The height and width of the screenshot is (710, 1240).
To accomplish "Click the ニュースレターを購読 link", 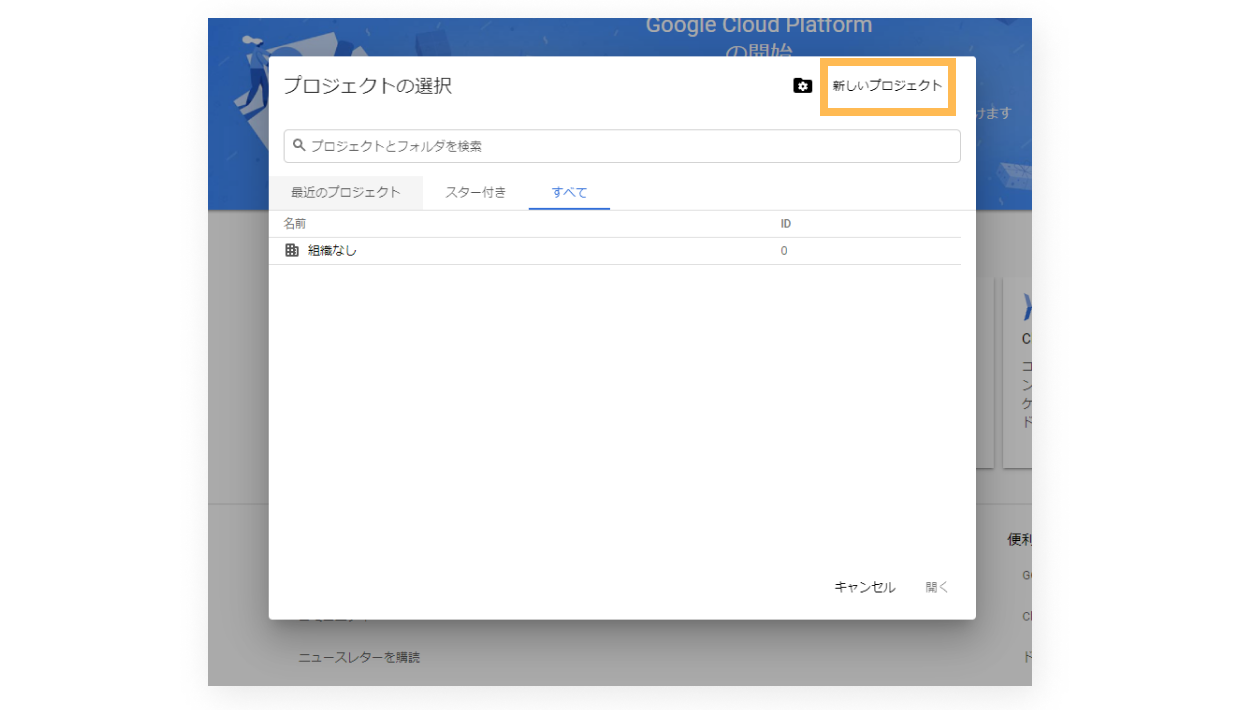I will (359, 657).
